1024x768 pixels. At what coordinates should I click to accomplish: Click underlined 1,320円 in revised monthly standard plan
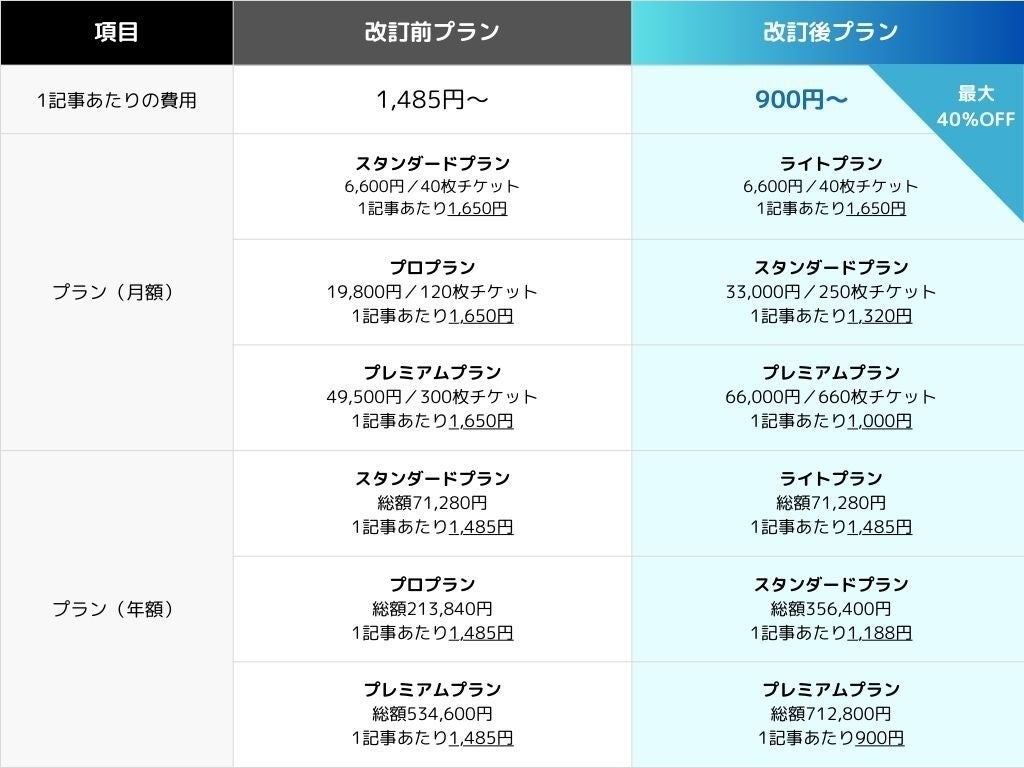click(x=879, y=316)
